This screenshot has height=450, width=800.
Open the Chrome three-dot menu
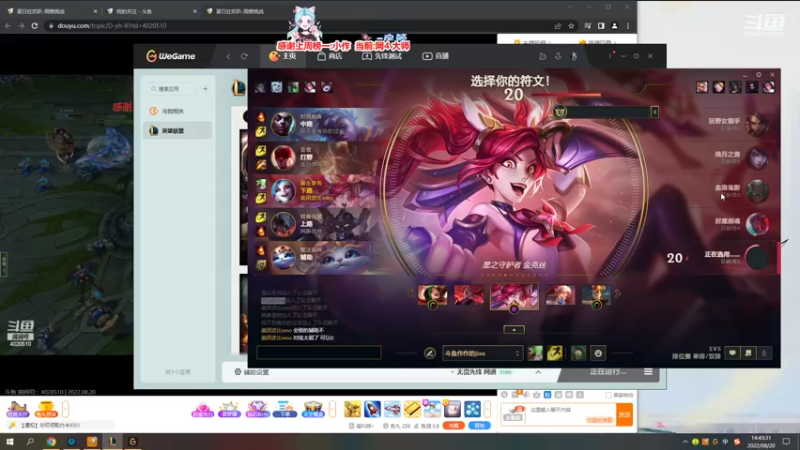click(x=628, y=26)
